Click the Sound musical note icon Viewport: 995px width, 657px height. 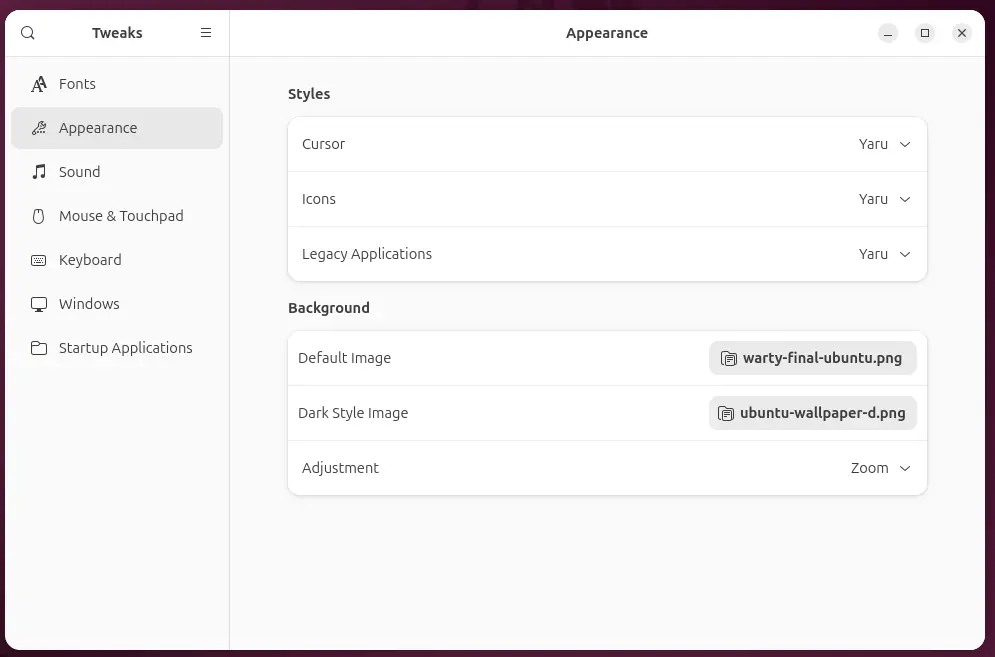[38, 172]
